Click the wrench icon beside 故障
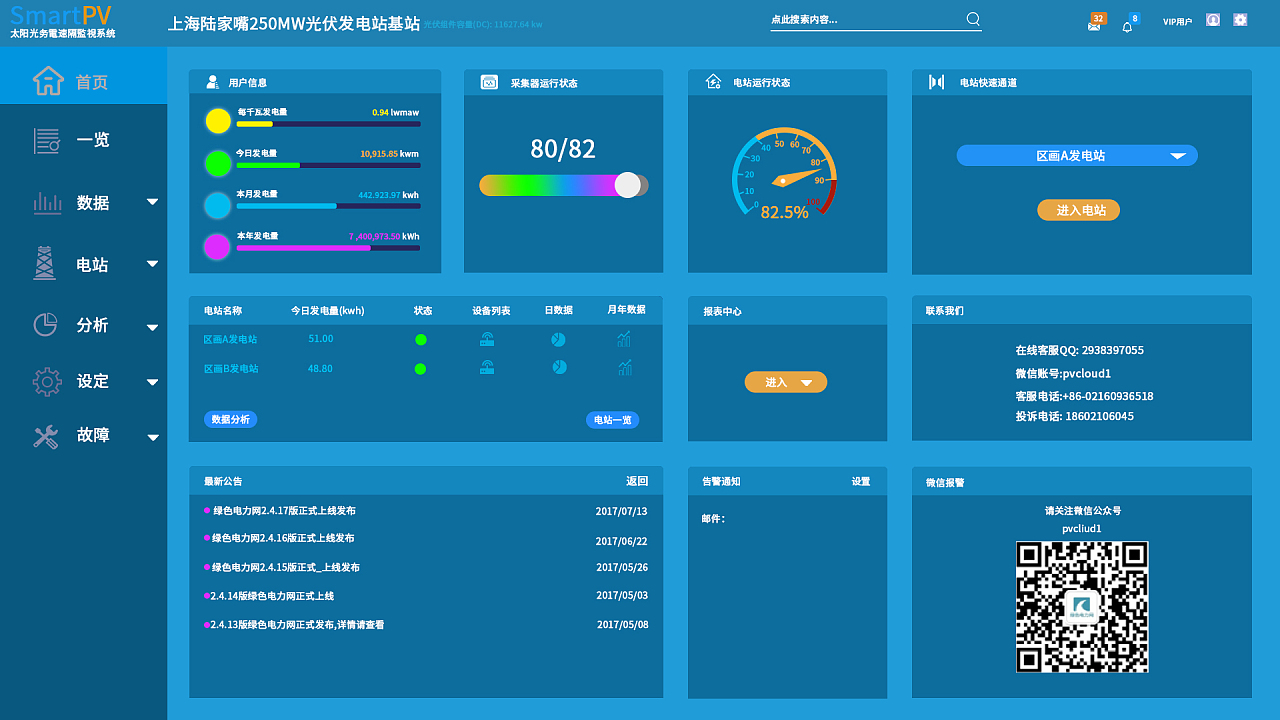Image resolution: width=1280 pixels, height=720 pixels. coord(46,435)
